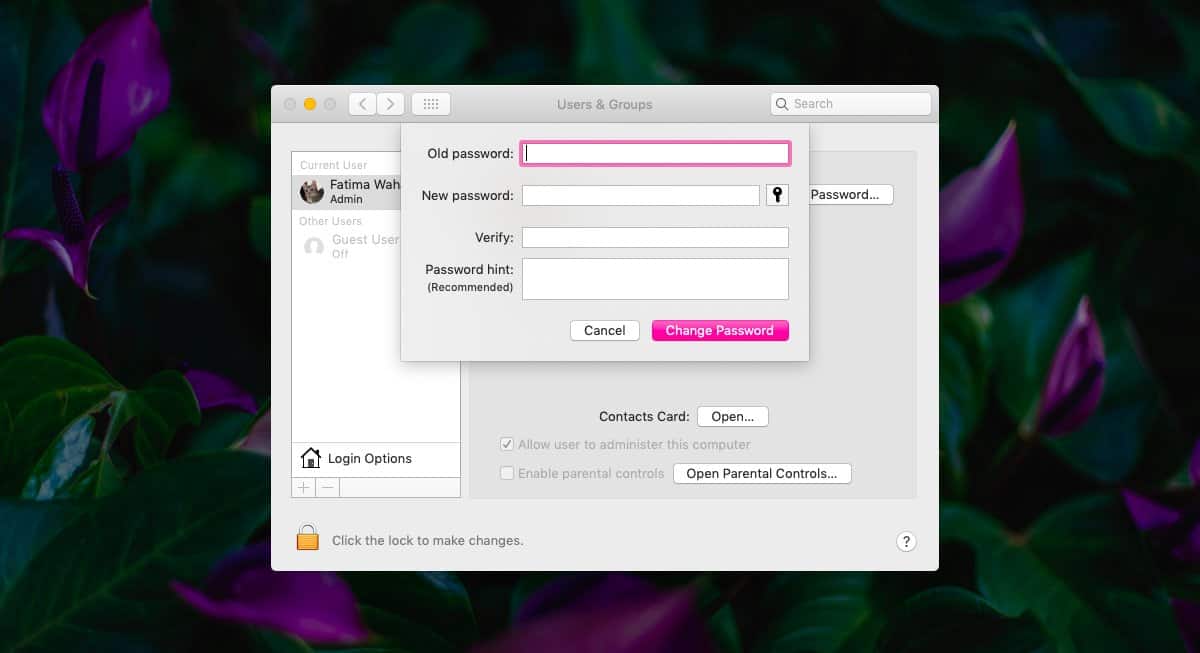
Task: Focus the Verify password field
Action: (x=655, y=237)
